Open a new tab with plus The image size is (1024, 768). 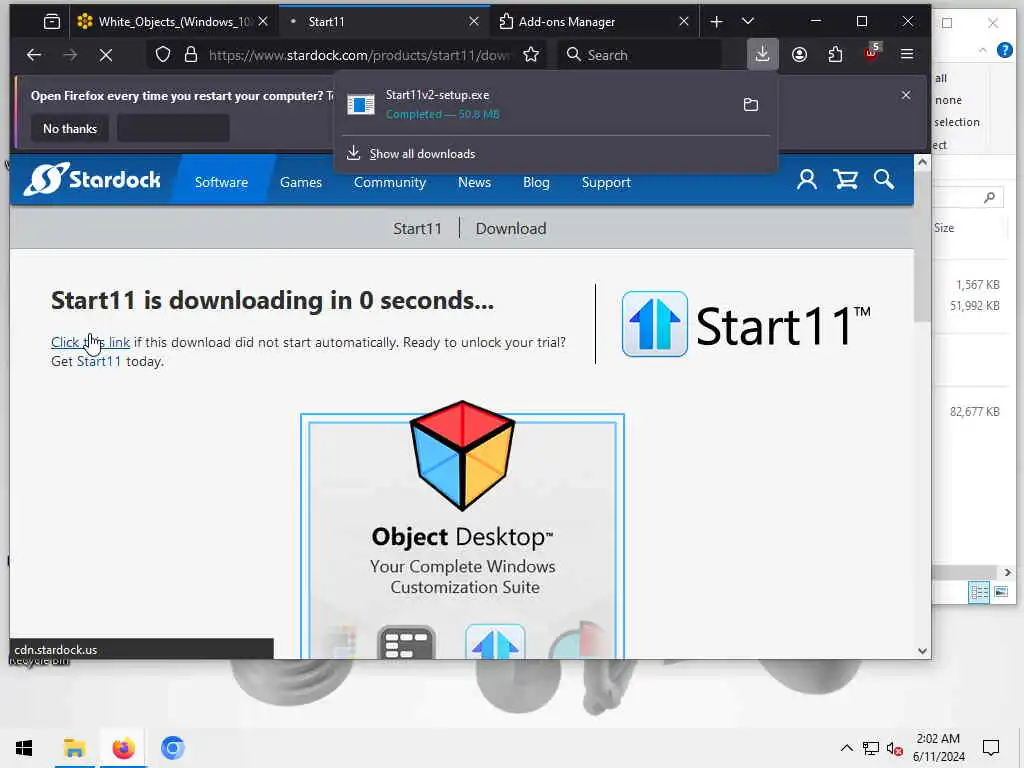(716, 22)
